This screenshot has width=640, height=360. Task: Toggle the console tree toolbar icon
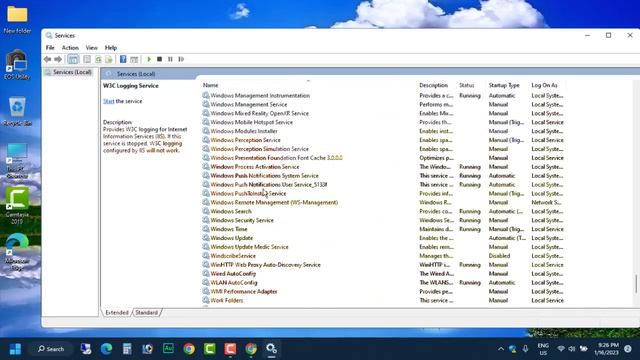[73, 59]
